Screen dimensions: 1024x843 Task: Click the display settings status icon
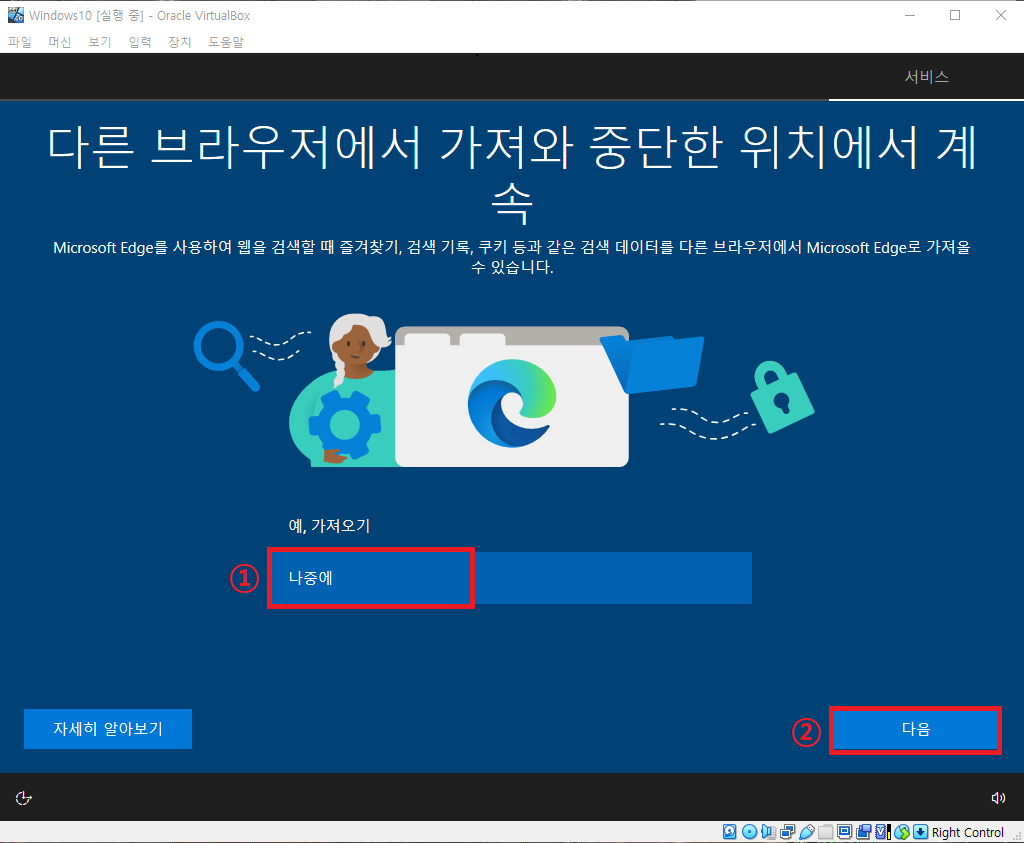844,831
